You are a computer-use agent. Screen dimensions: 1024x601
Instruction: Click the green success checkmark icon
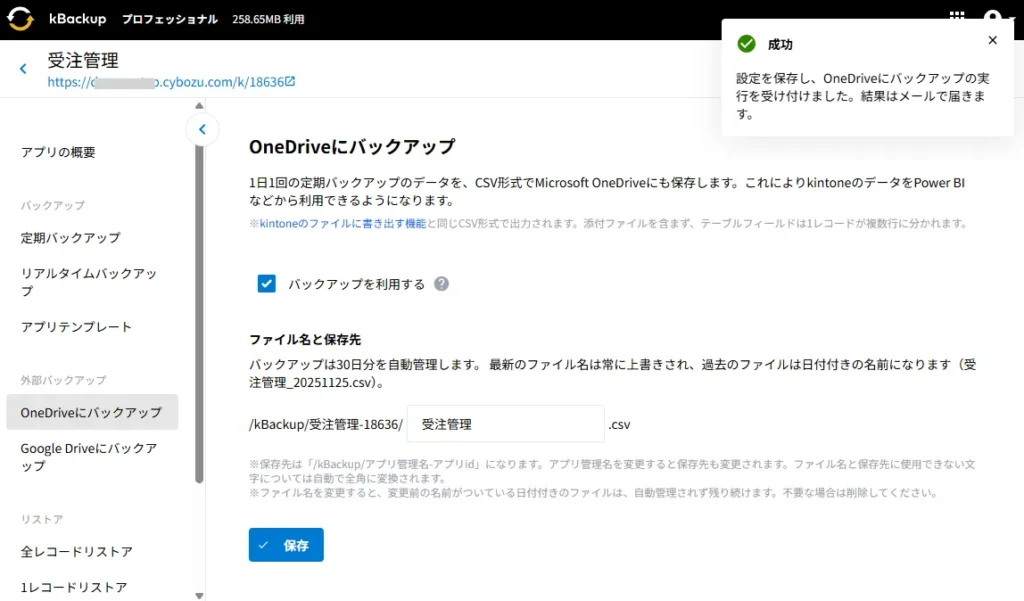(748, 43)
